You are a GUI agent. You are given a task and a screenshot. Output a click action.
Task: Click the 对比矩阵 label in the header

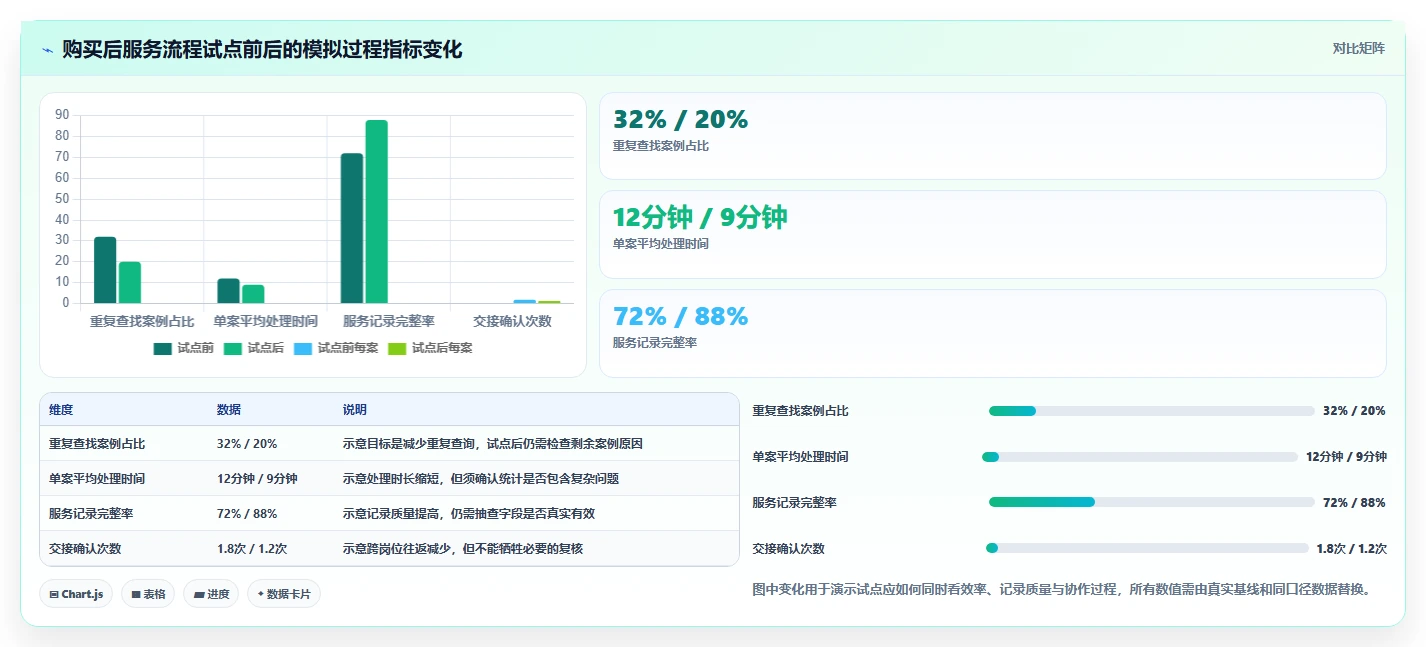(1358, 48)
